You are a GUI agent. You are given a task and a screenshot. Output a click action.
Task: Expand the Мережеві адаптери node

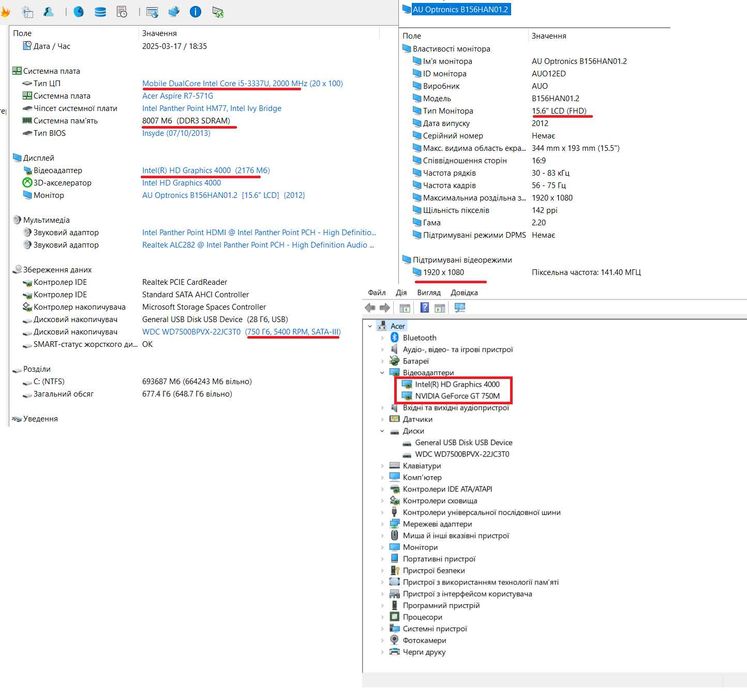point(382,524)
